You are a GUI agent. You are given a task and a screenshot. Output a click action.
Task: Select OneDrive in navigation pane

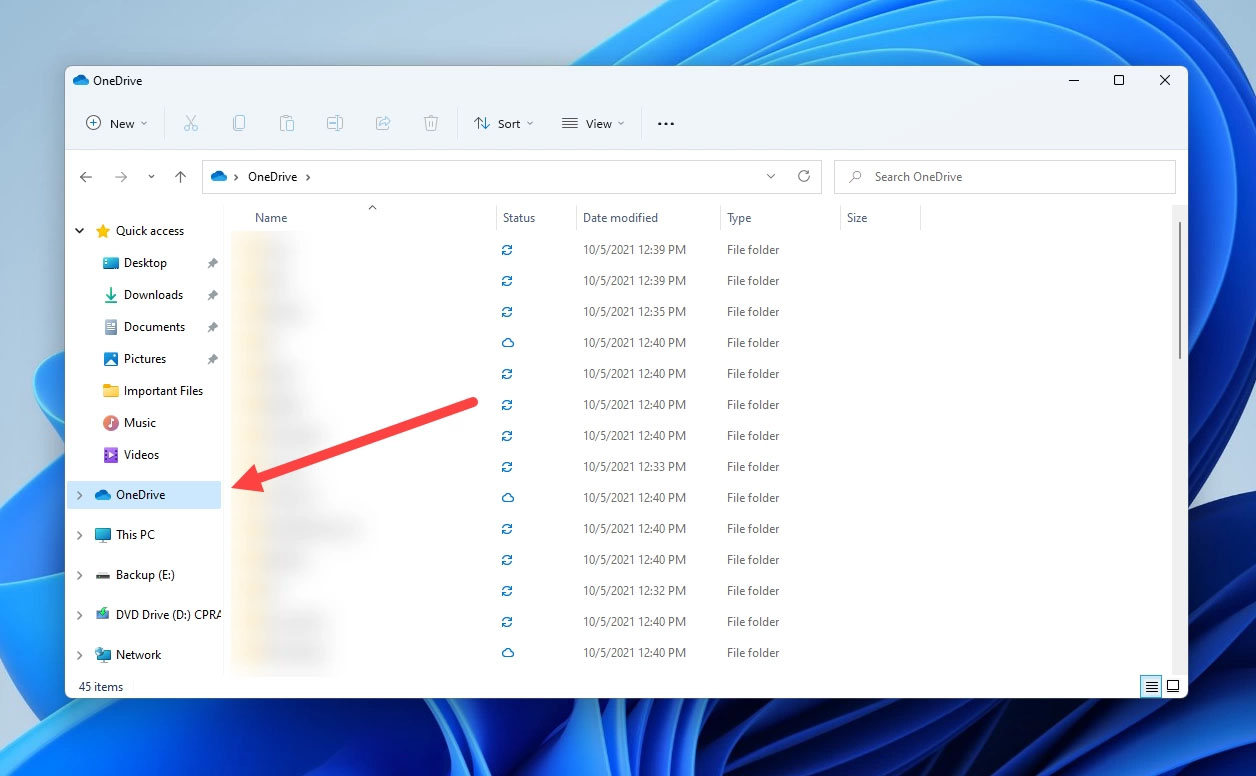tap(144, 495)
